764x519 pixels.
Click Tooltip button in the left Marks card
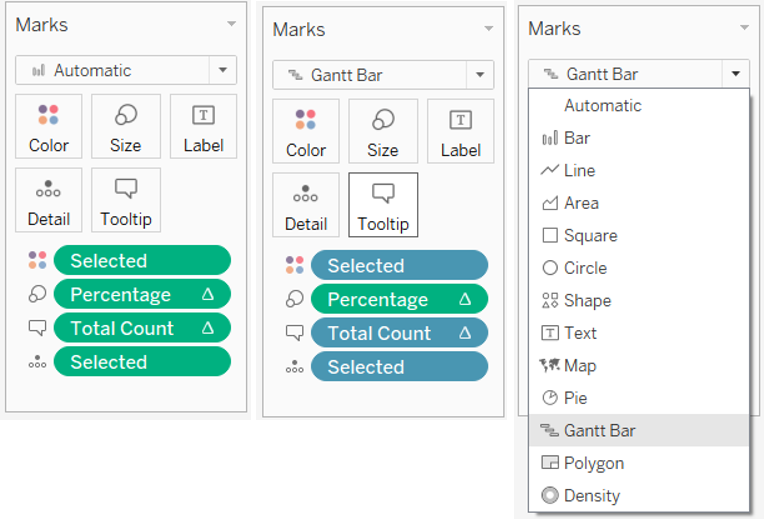[x=126, y=200]
